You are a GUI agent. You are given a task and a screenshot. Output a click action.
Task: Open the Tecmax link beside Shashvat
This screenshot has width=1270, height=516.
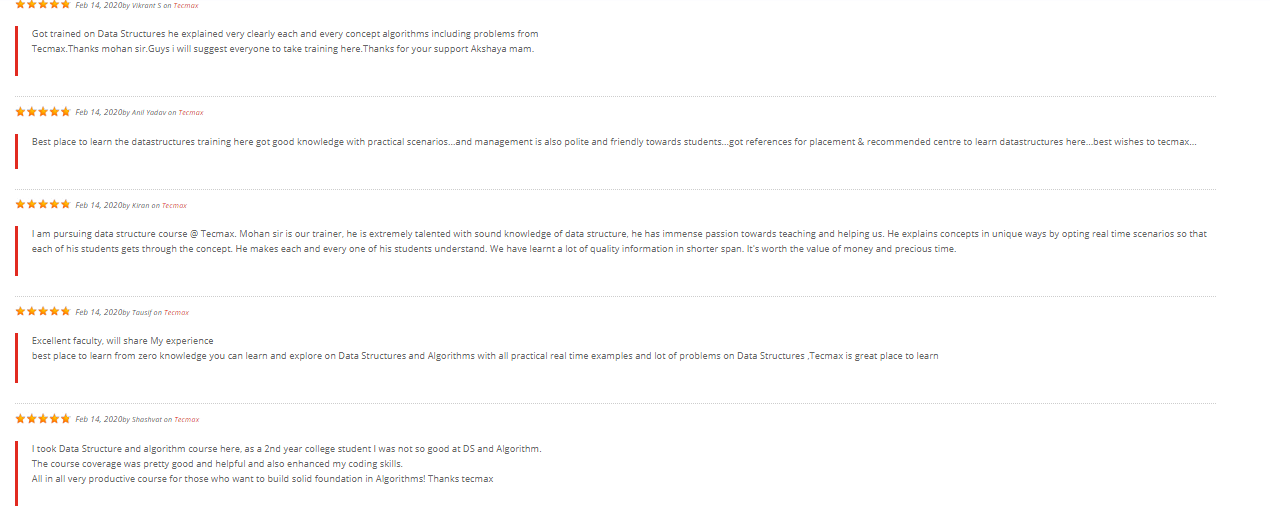click(x=186, y=420)
